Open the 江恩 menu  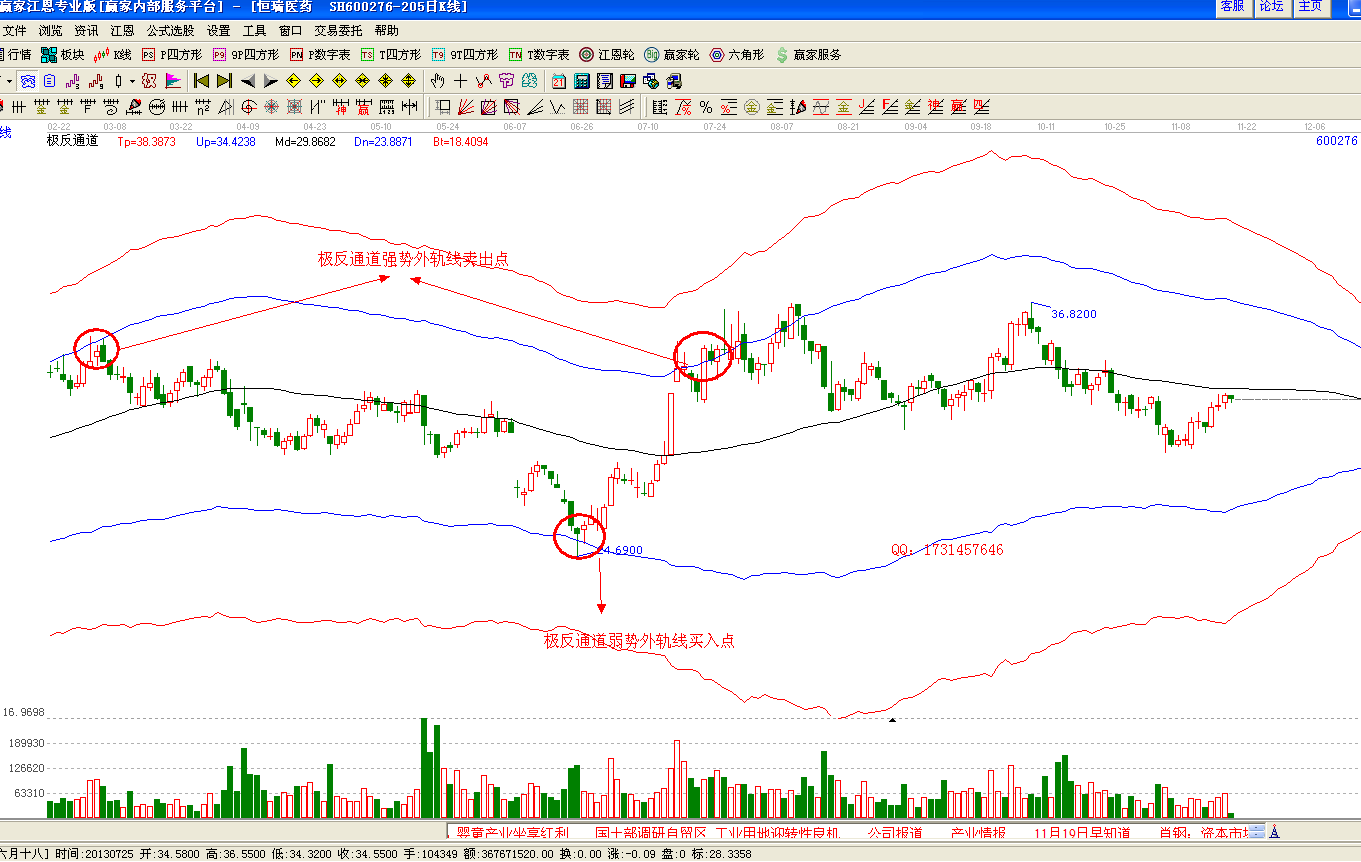click(x=122, y=31)
